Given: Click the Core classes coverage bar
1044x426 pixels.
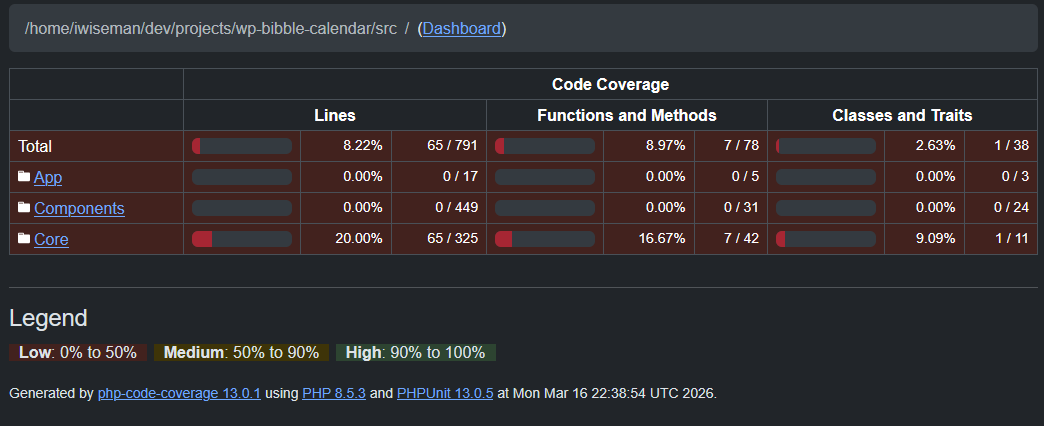Looking at the screenshot, I should click(826, 239).
